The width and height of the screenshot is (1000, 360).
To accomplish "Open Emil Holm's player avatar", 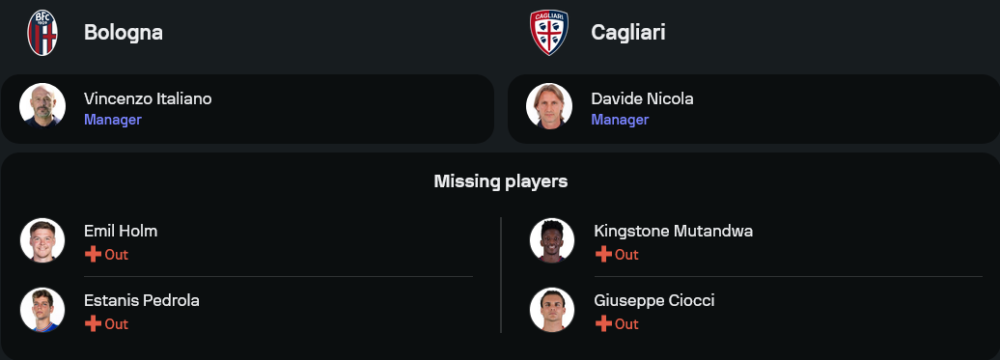I will click(x=43, y=241).
